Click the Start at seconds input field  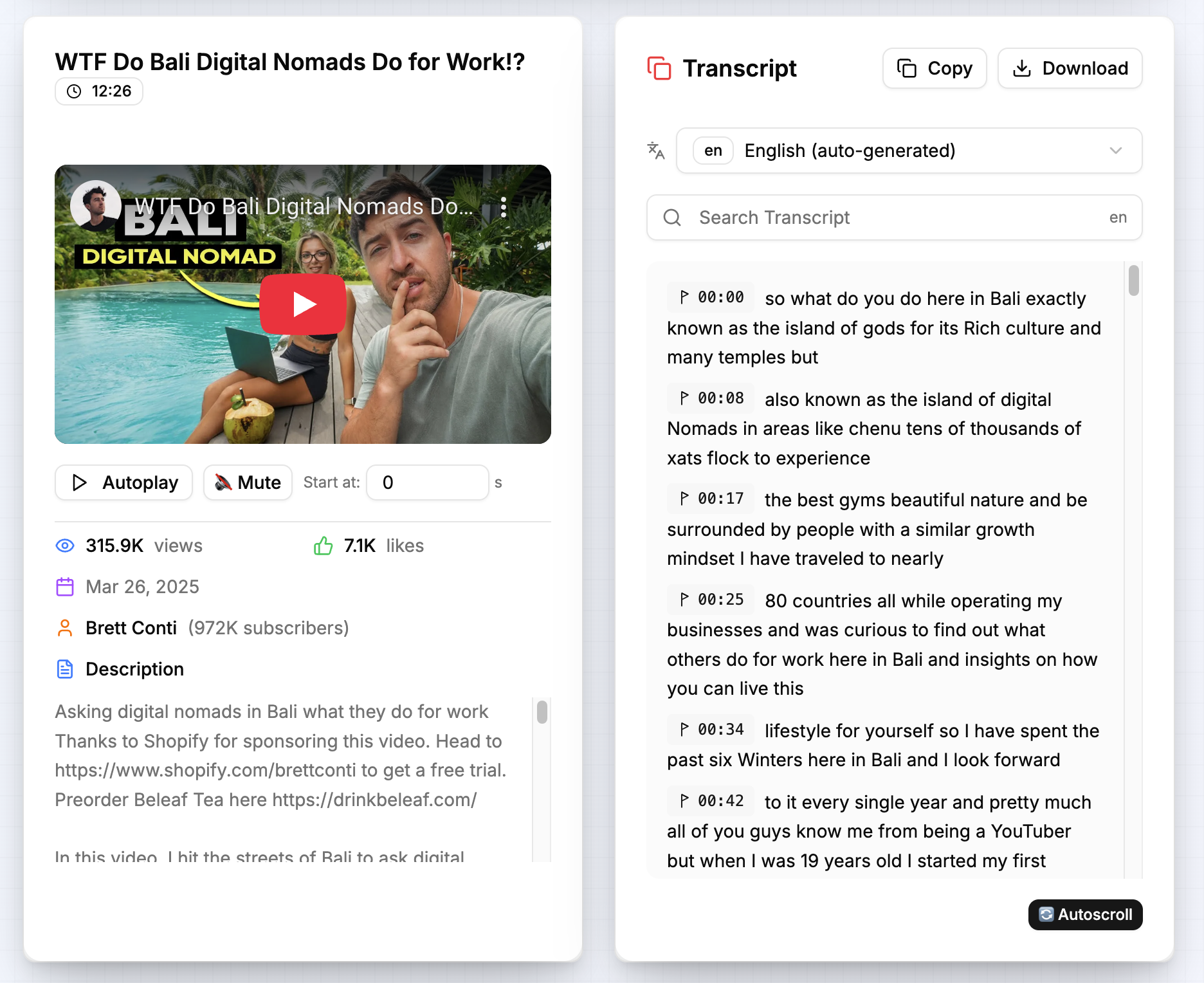click(x=428, y=482)
